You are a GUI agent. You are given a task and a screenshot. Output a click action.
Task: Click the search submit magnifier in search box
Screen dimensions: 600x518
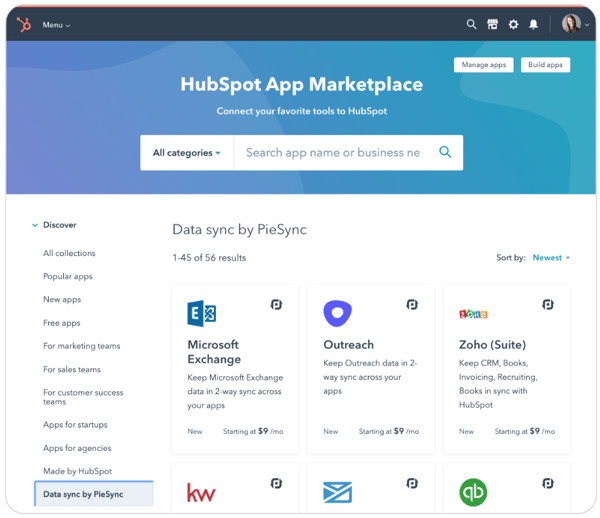point(445,153)
